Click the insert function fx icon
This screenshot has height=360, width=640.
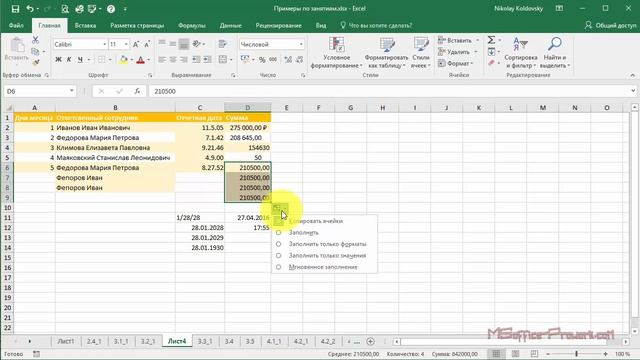click(138, 91)
